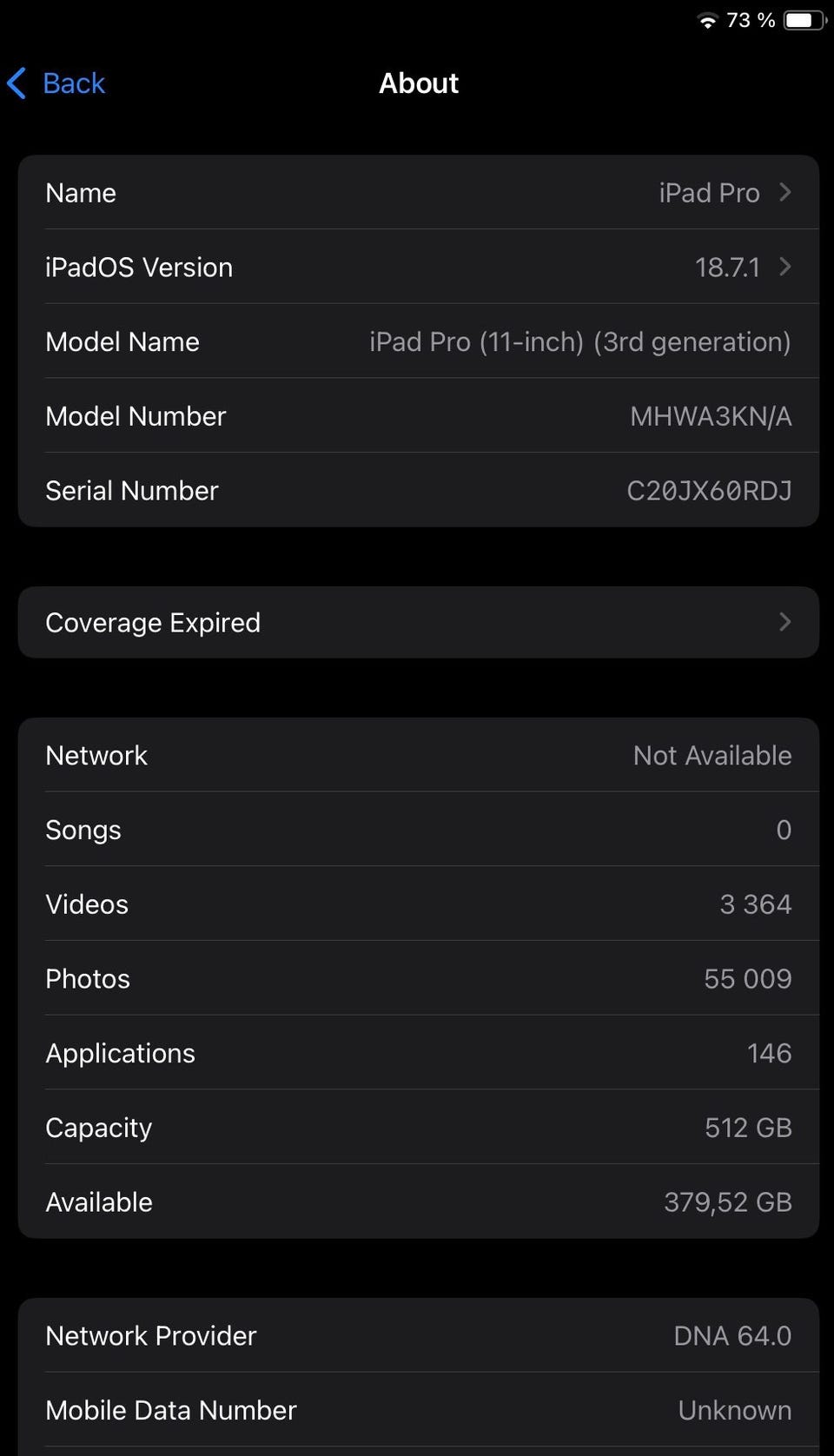This screenshot has width=834, height=1456.
Task: Select the Name row label
Action: pyautogui.click(x=81, y=193)
